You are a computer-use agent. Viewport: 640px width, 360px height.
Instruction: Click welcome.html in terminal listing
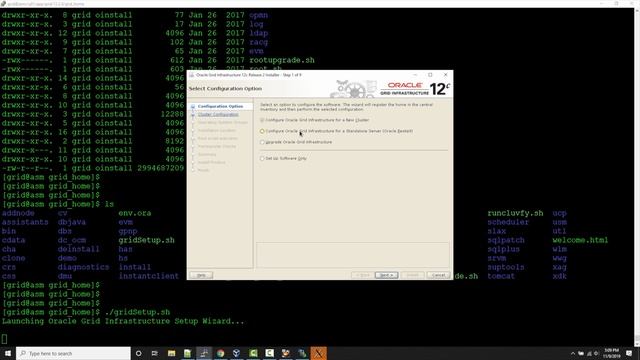point(580,240)
